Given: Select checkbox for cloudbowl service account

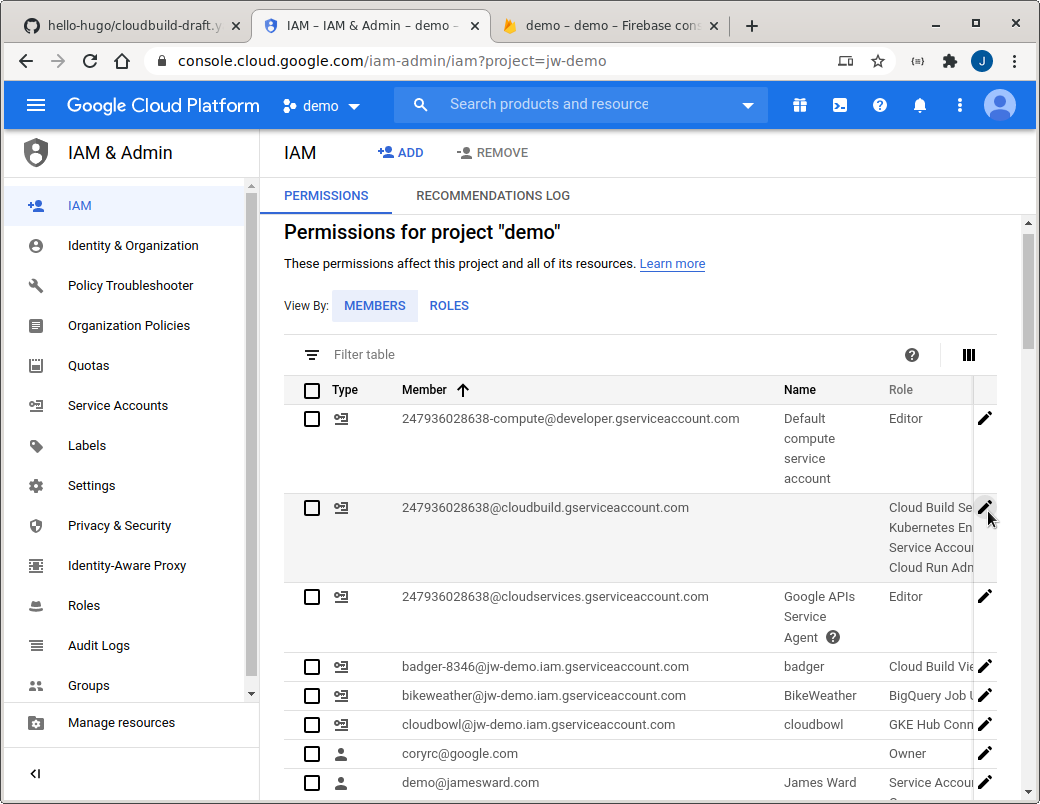Looking at the screenshot, I should [312, 724].
